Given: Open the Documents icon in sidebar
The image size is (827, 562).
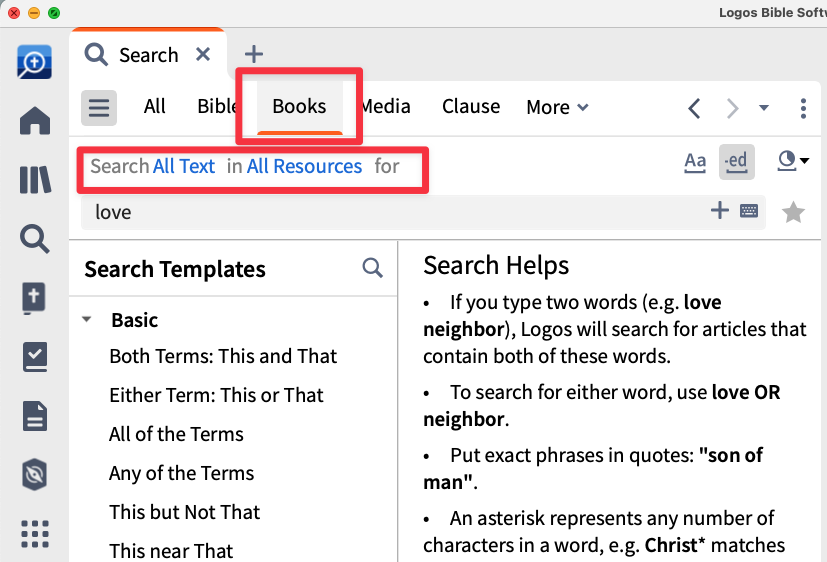Looking at the screenshot, I should [35, 416].
